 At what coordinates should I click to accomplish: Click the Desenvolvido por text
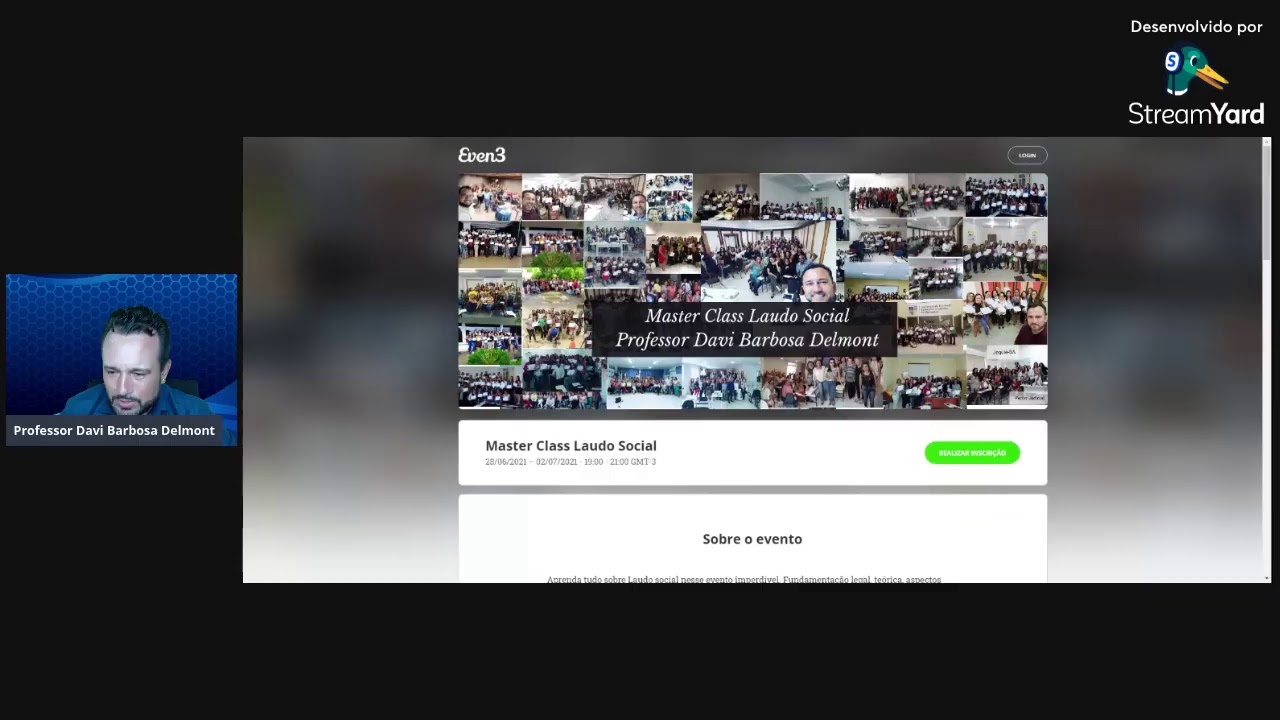[x=1196, y=27]
